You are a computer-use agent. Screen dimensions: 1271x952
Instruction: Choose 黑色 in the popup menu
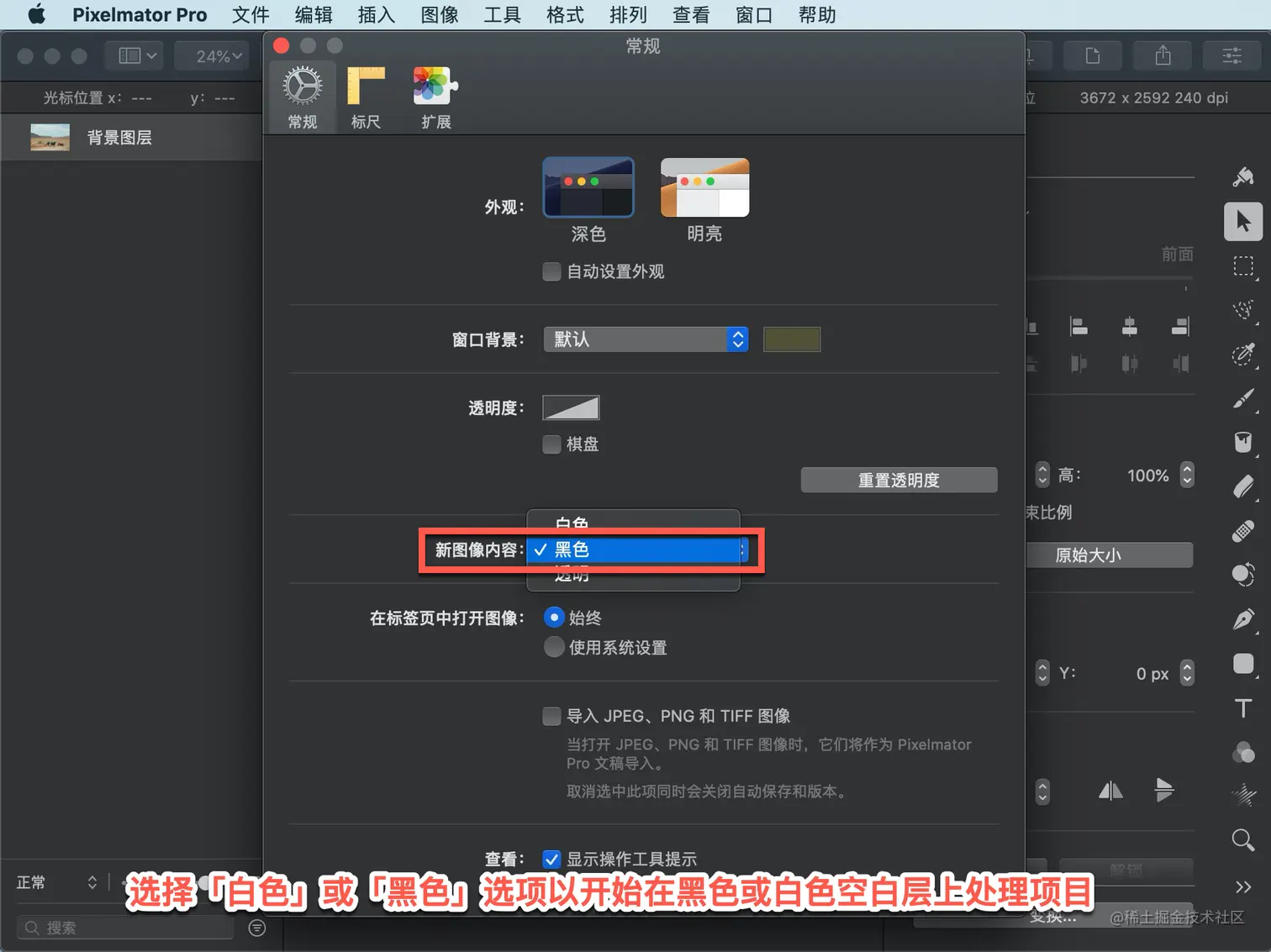(x=633, y=550)
